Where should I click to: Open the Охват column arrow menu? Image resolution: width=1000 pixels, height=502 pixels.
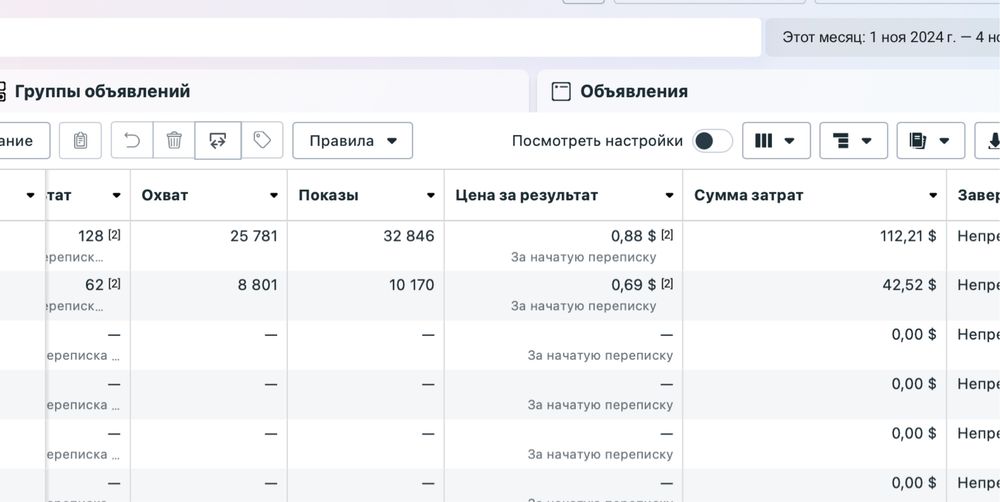click(274, 195)
